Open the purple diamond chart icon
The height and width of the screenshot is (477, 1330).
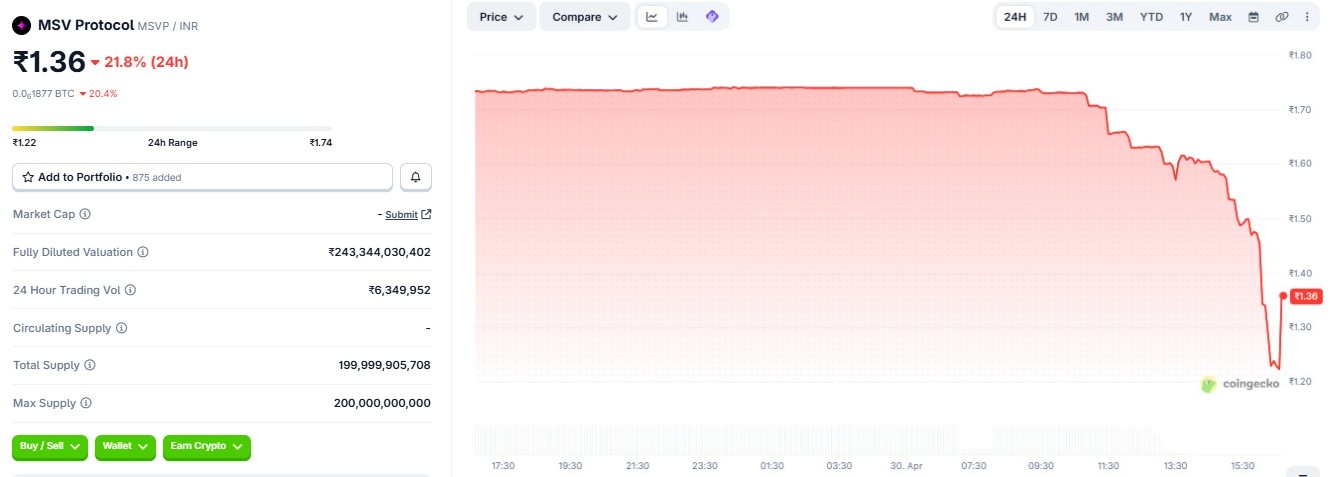(x=712, y=17)
